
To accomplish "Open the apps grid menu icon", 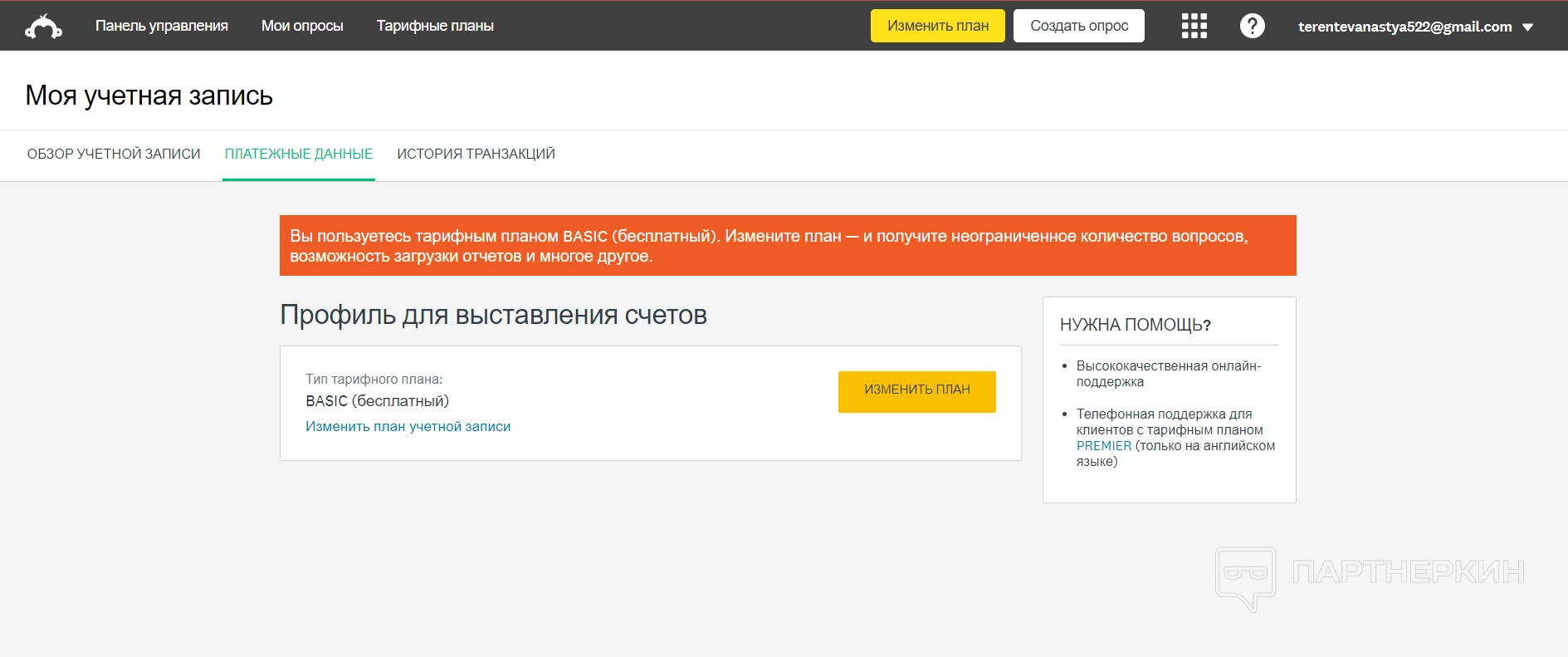I will [1194, 26].
